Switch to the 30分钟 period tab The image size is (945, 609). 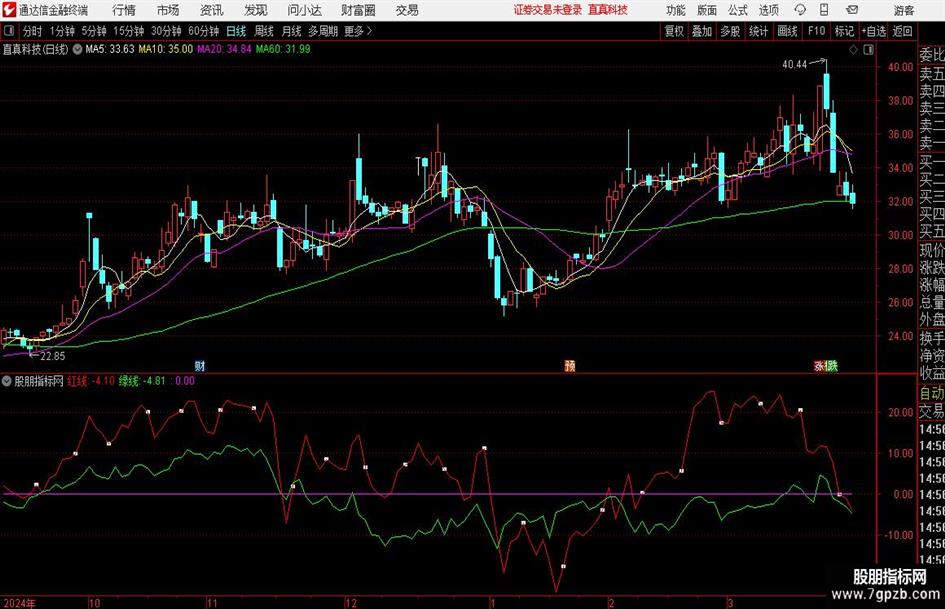click(166, 31)
